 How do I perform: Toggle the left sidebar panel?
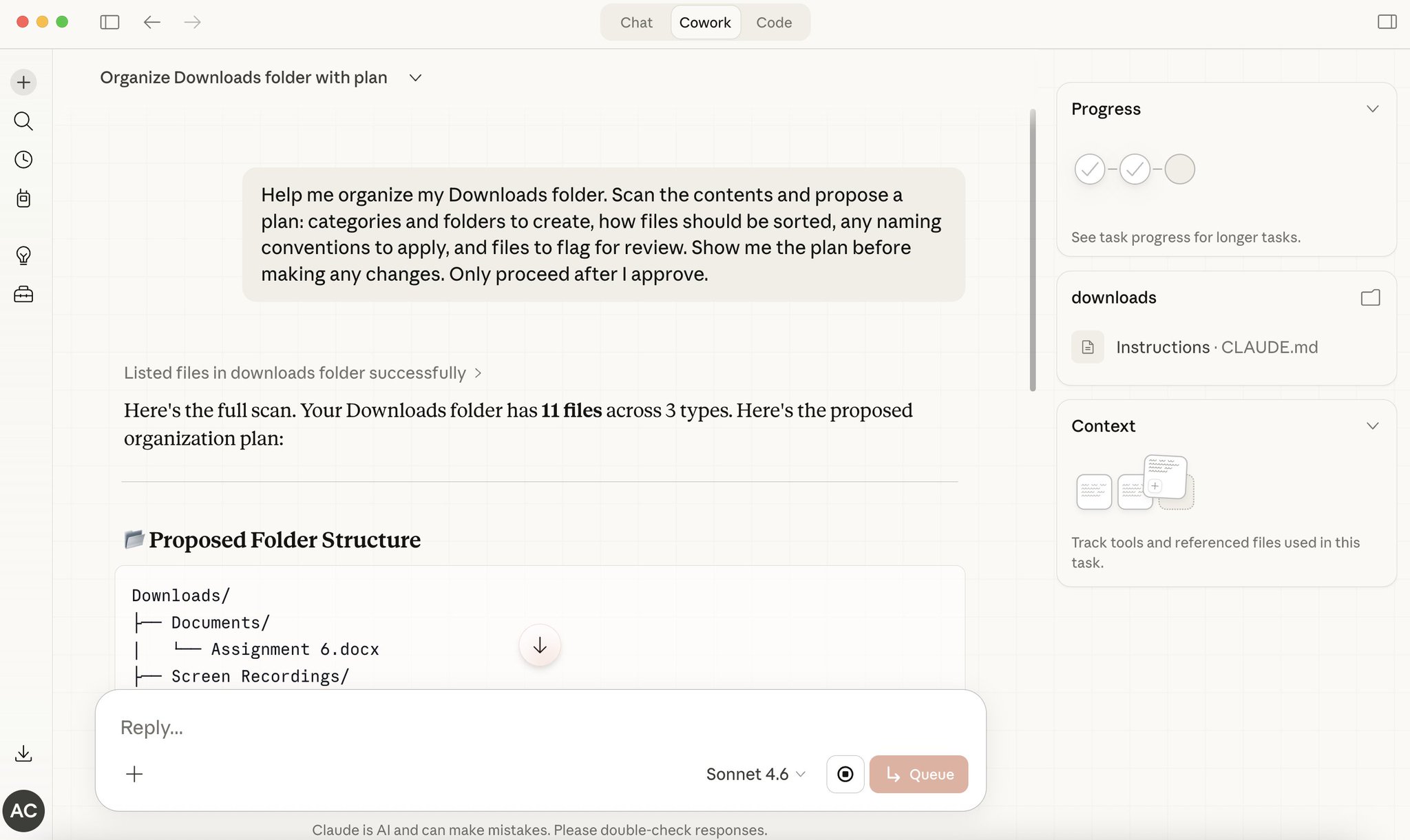click(x=109, y=22)
